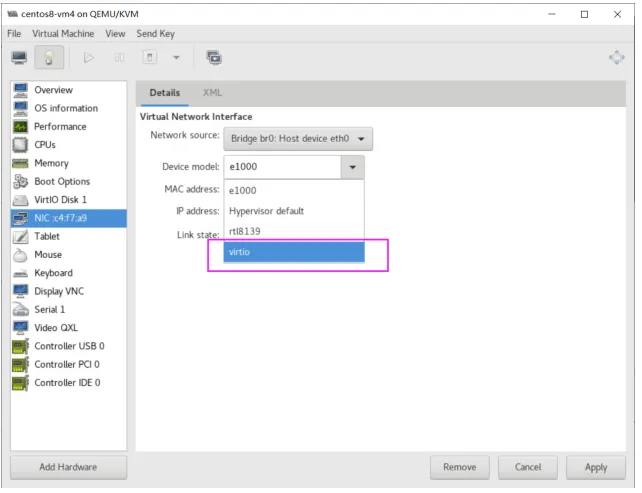Click the Controller USB 0 icon

click(x=20, y=347)
